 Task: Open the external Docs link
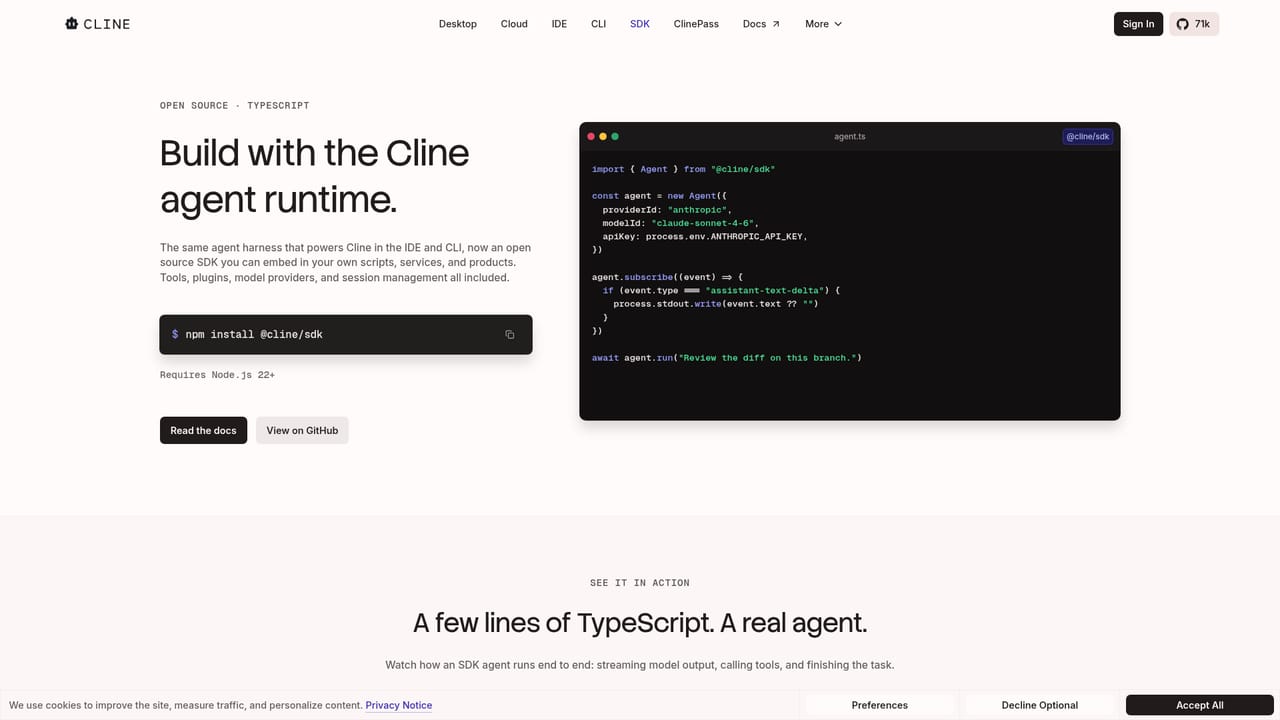[x=761, y=24]
